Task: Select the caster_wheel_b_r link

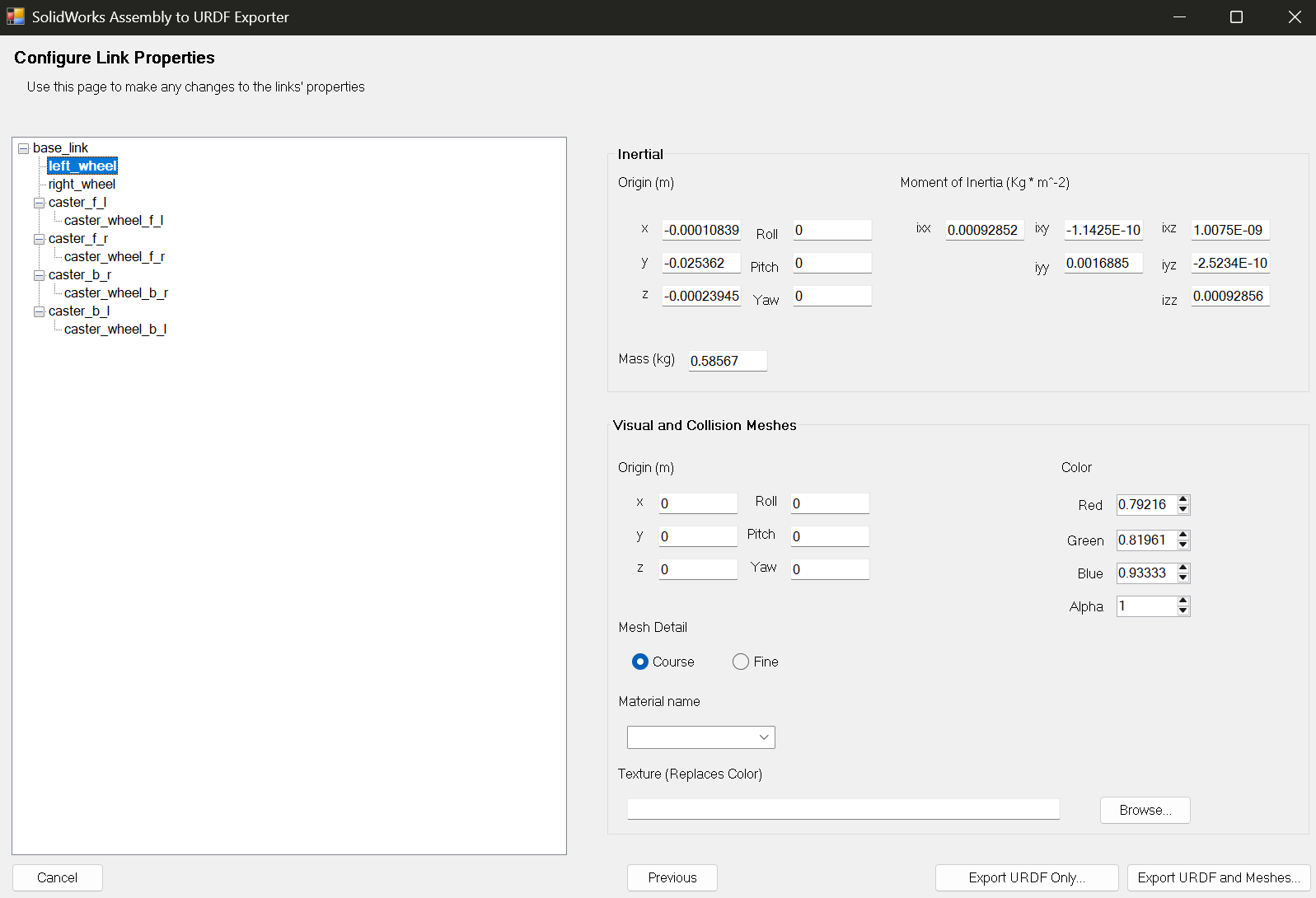Action: (x=116, y=292)
